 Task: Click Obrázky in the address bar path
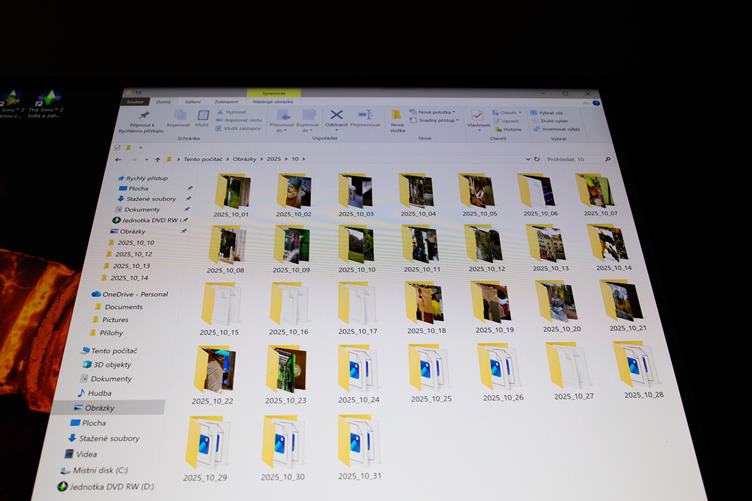[x=245, y=159]
